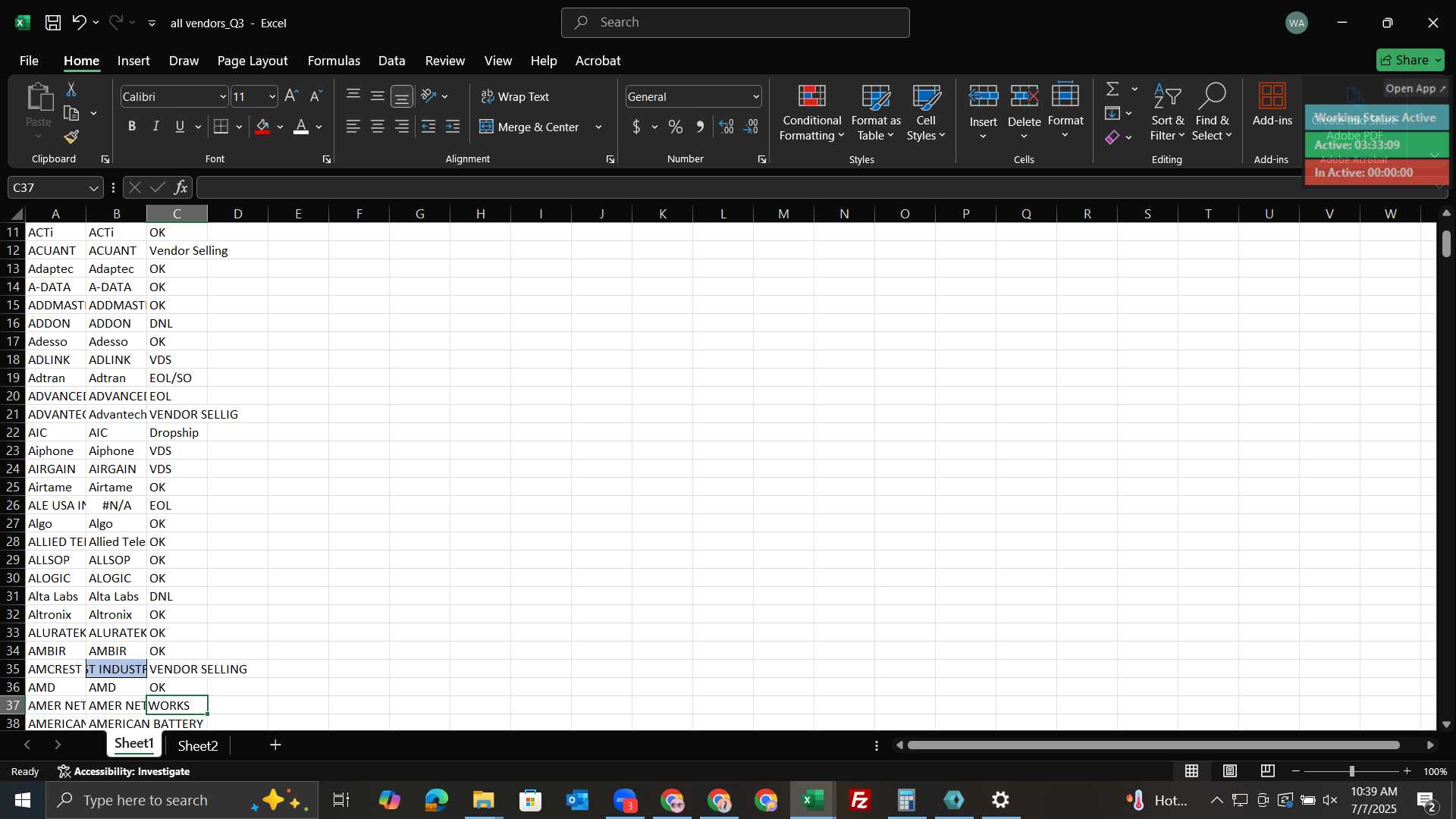The height and width of the screenshot is (819, 1456).
Task: Toggle Bold formatting
Action: [x=132, y=127]
